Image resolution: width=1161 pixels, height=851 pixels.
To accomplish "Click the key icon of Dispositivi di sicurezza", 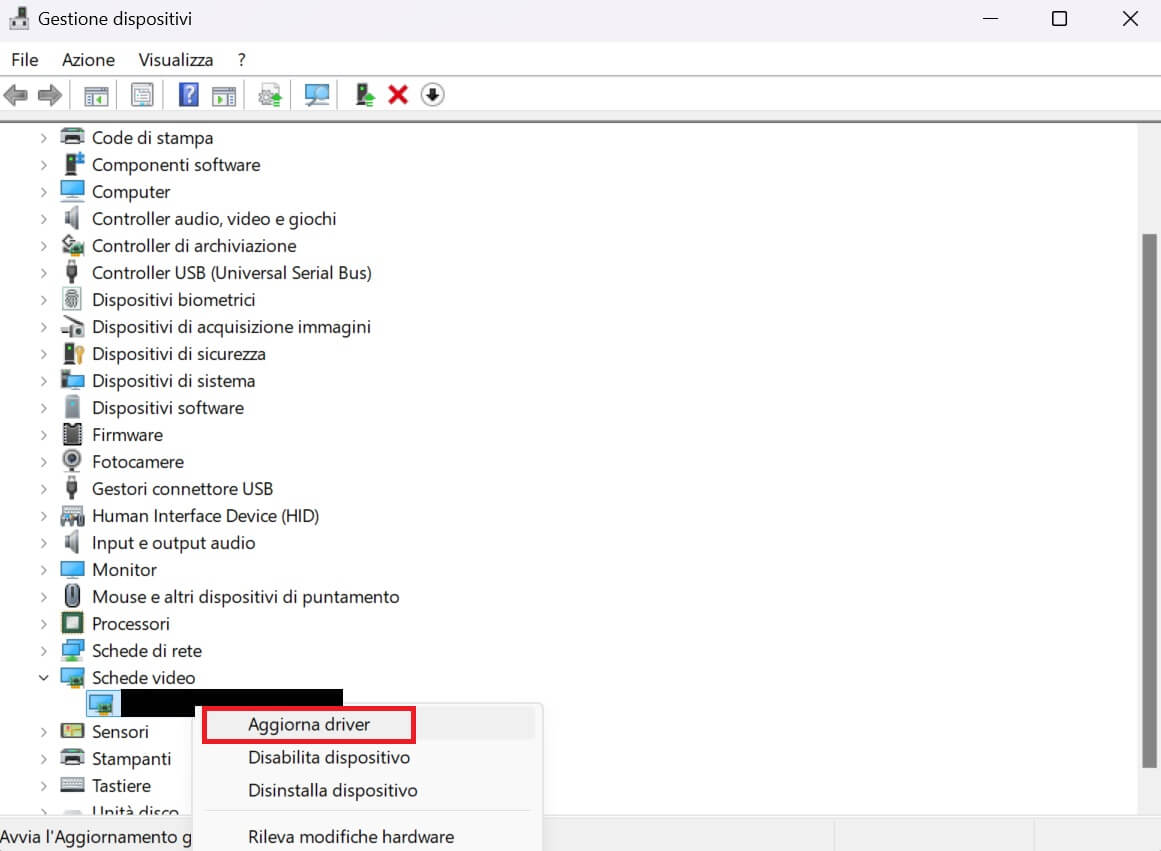I will tap(73, 353).
